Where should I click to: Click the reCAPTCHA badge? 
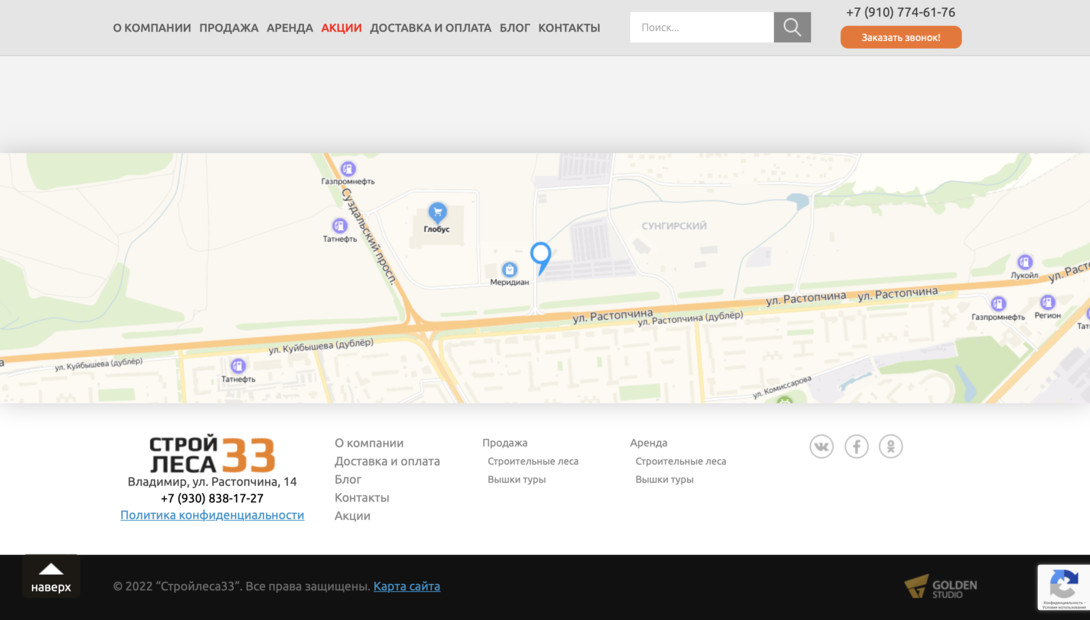1064,587
